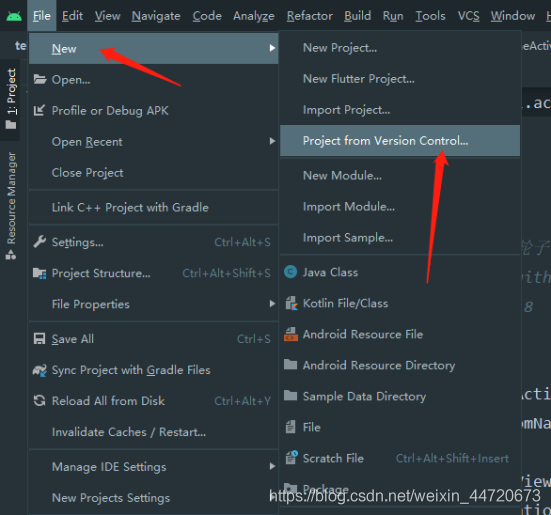This screenshot has width=551, height=515.
Task: Click the Project tool window folder icon
Action: pos(11,125)
